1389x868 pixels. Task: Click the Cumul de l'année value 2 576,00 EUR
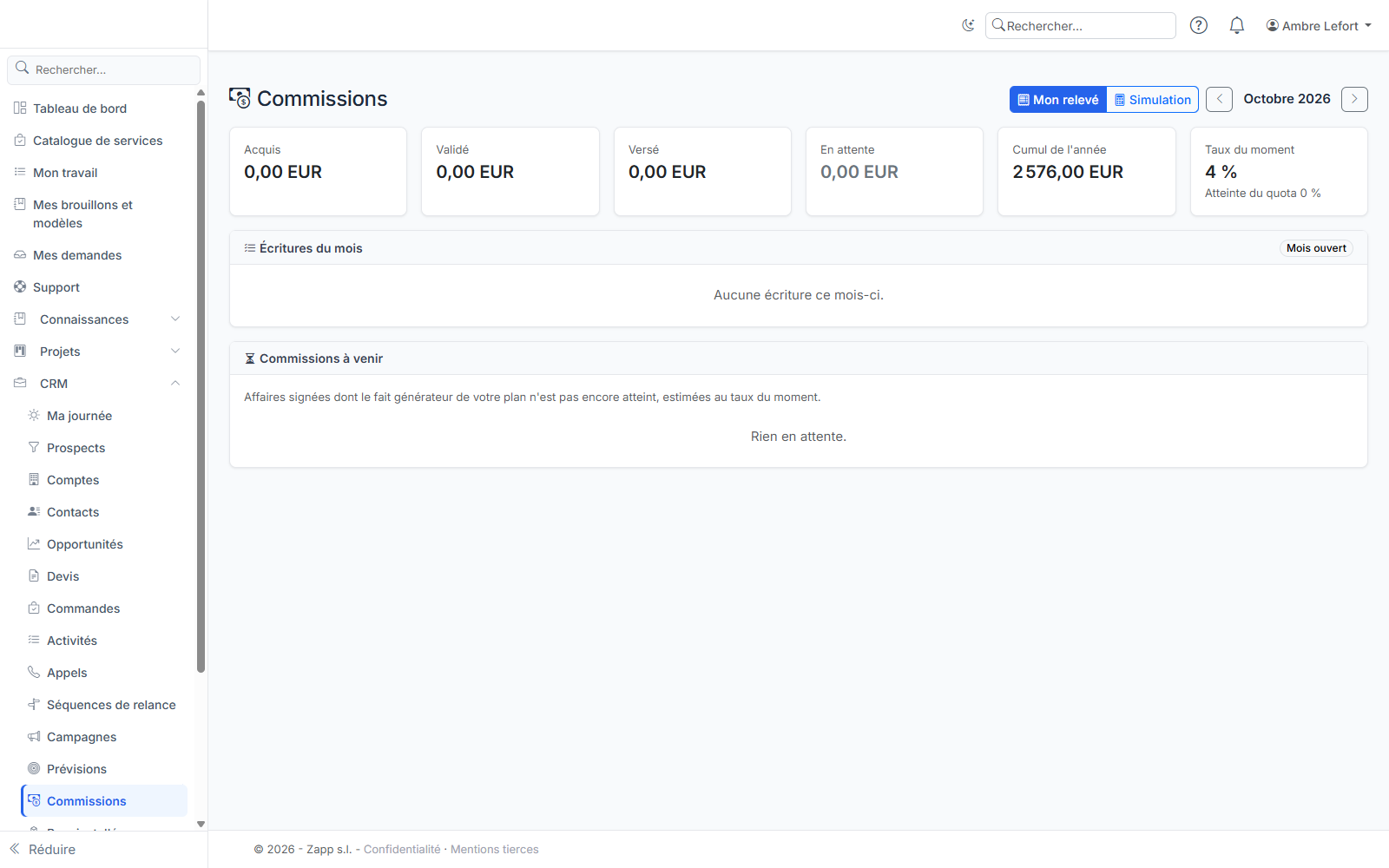pyautogui.click(x=1068, y=172)
